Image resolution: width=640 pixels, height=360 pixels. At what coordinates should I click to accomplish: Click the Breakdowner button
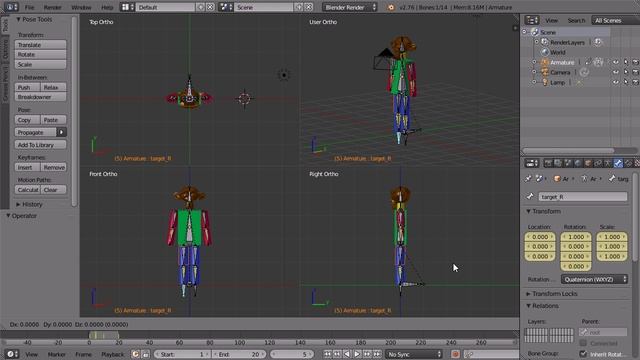point(40,97)
